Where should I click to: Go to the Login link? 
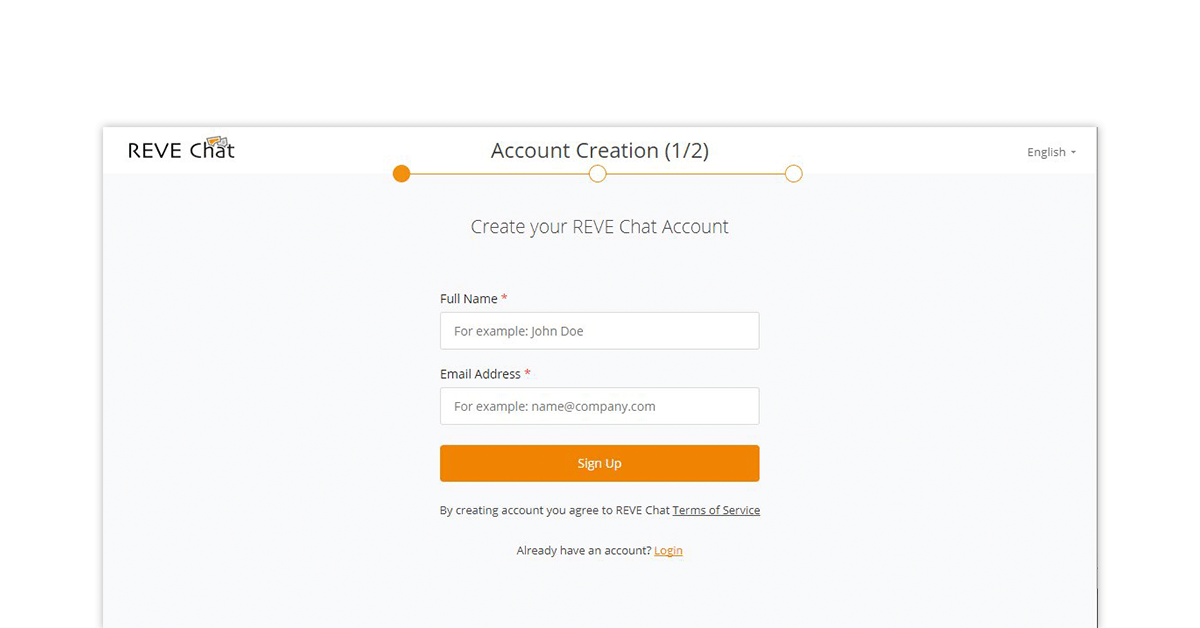(668, 550)
